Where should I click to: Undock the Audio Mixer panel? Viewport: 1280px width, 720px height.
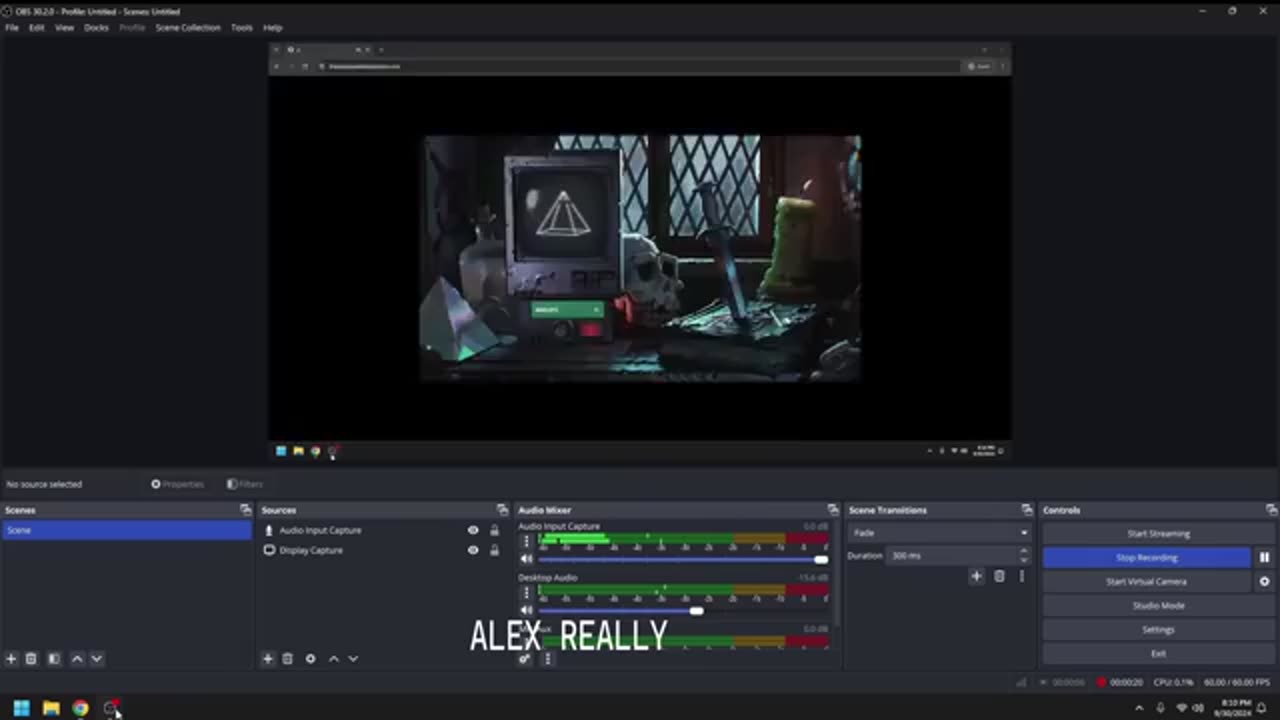click(833, 510)
